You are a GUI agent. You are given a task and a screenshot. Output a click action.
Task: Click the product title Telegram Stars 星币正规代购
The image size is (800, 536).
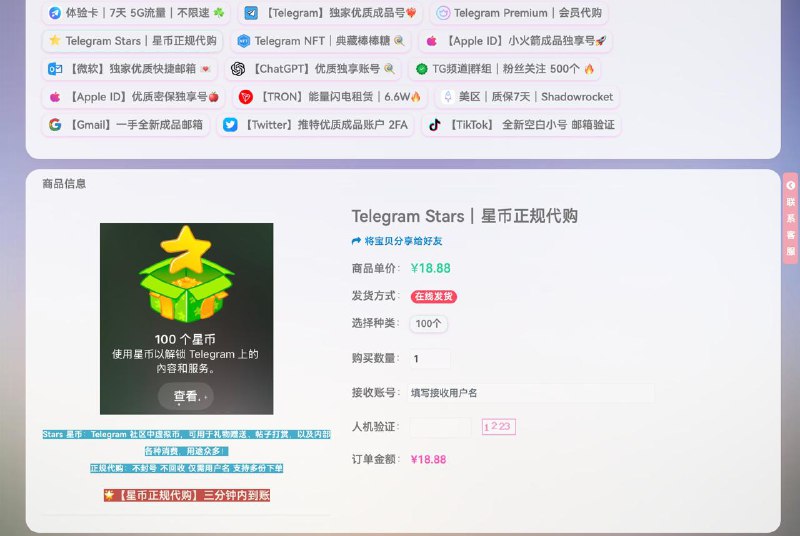coord(464,216)
